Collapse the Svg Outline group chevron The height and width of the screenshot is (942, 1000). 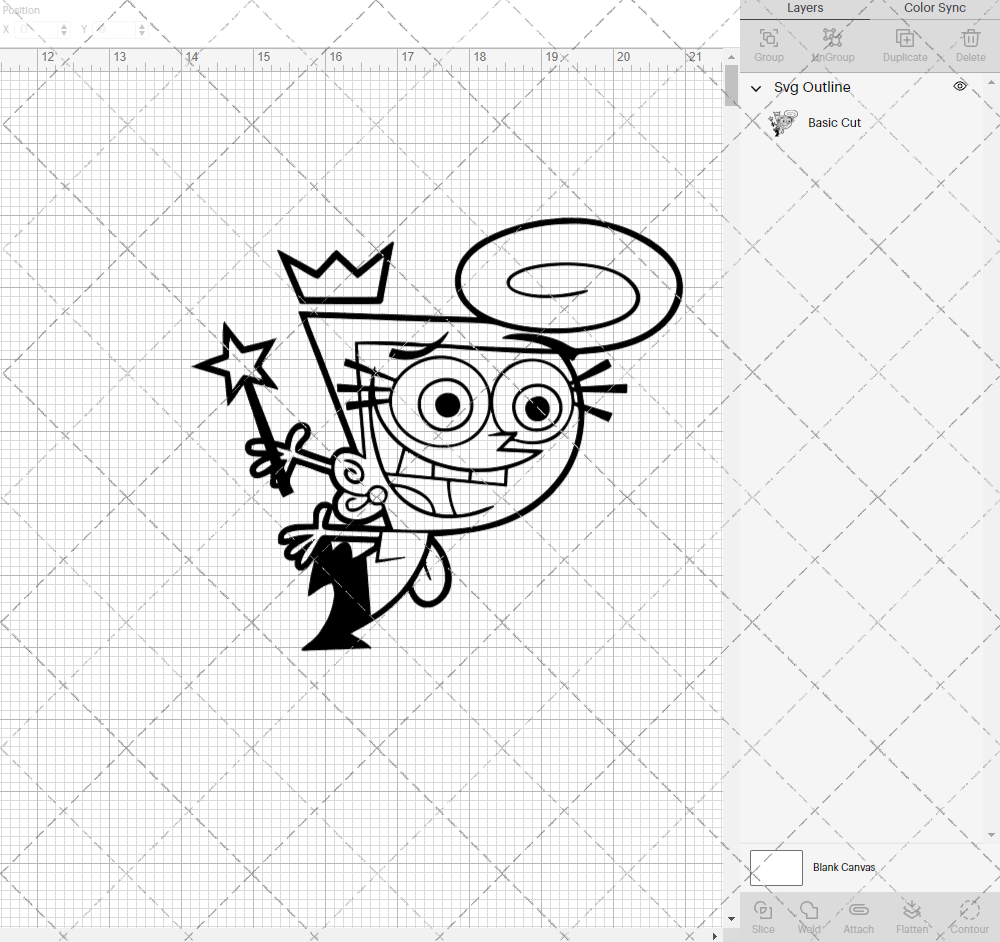pyautogui.click(x=756, y=89)
